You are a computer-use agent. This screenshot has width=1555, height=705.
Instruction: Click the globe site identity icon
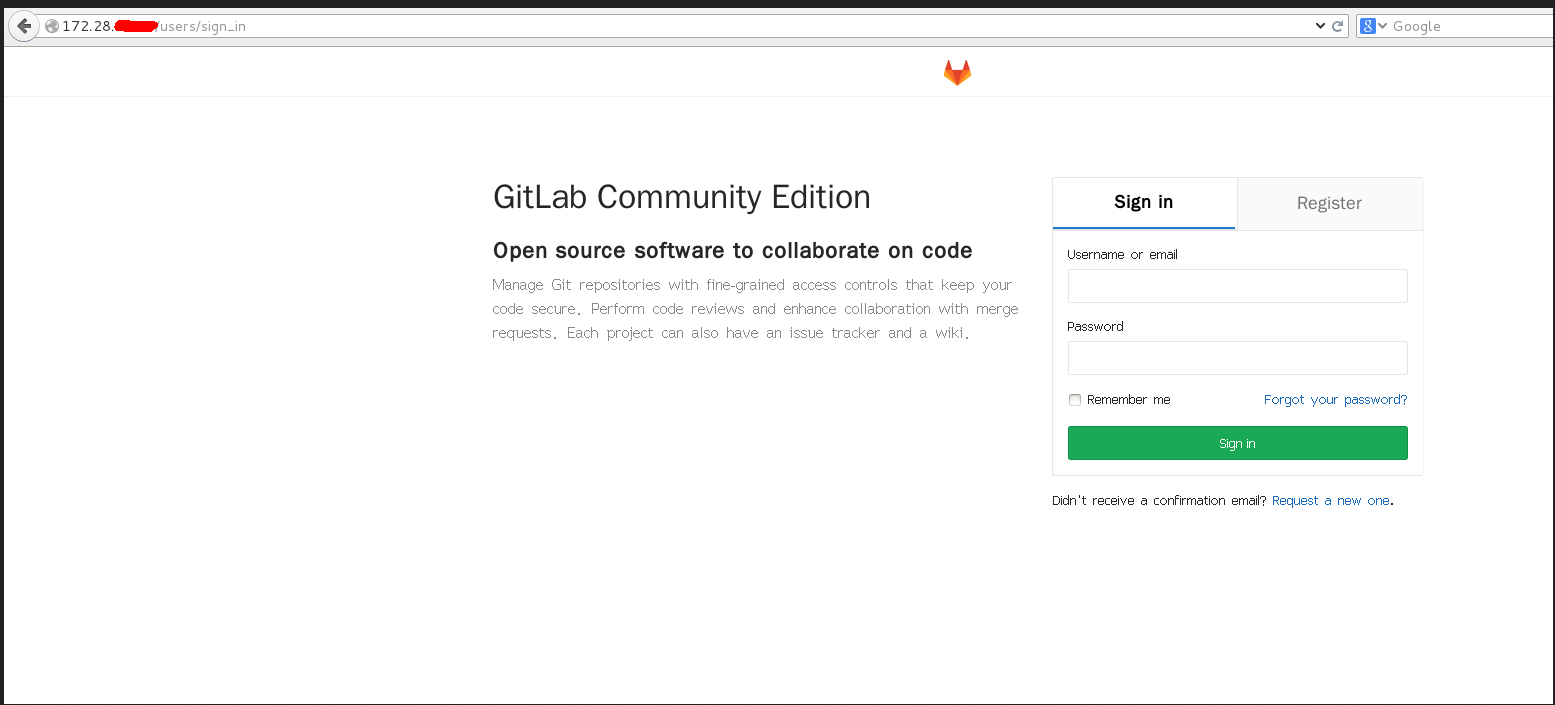coord(52,26)
